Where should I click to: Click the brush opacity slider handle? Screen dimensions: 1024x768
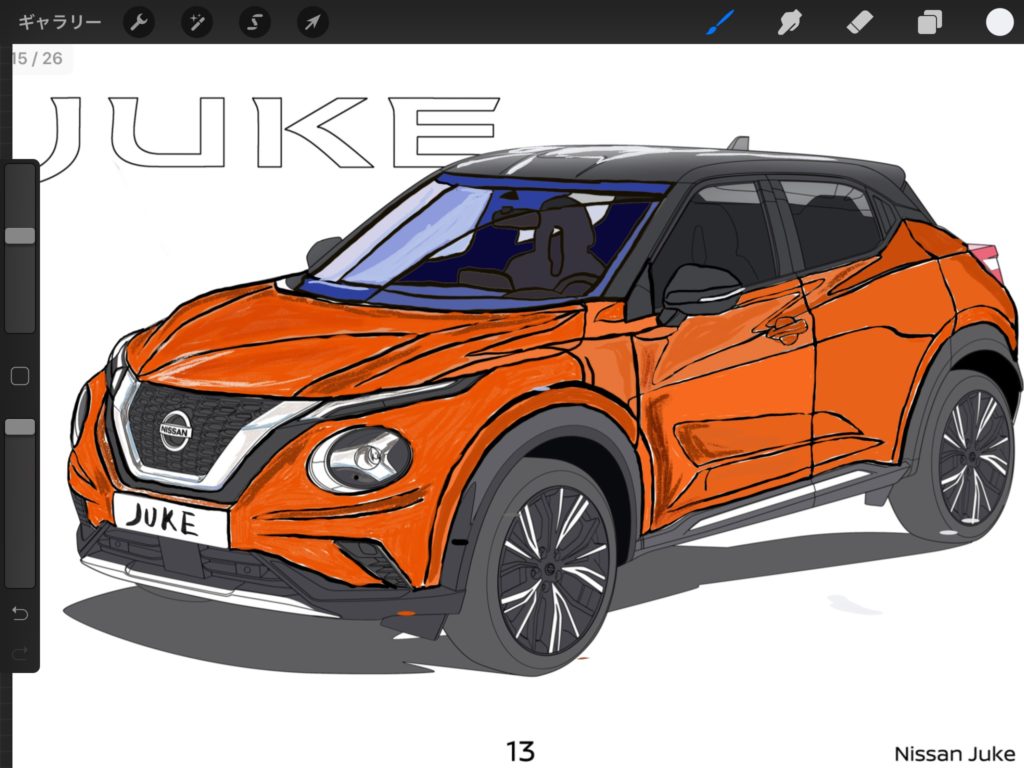[20, 427]
